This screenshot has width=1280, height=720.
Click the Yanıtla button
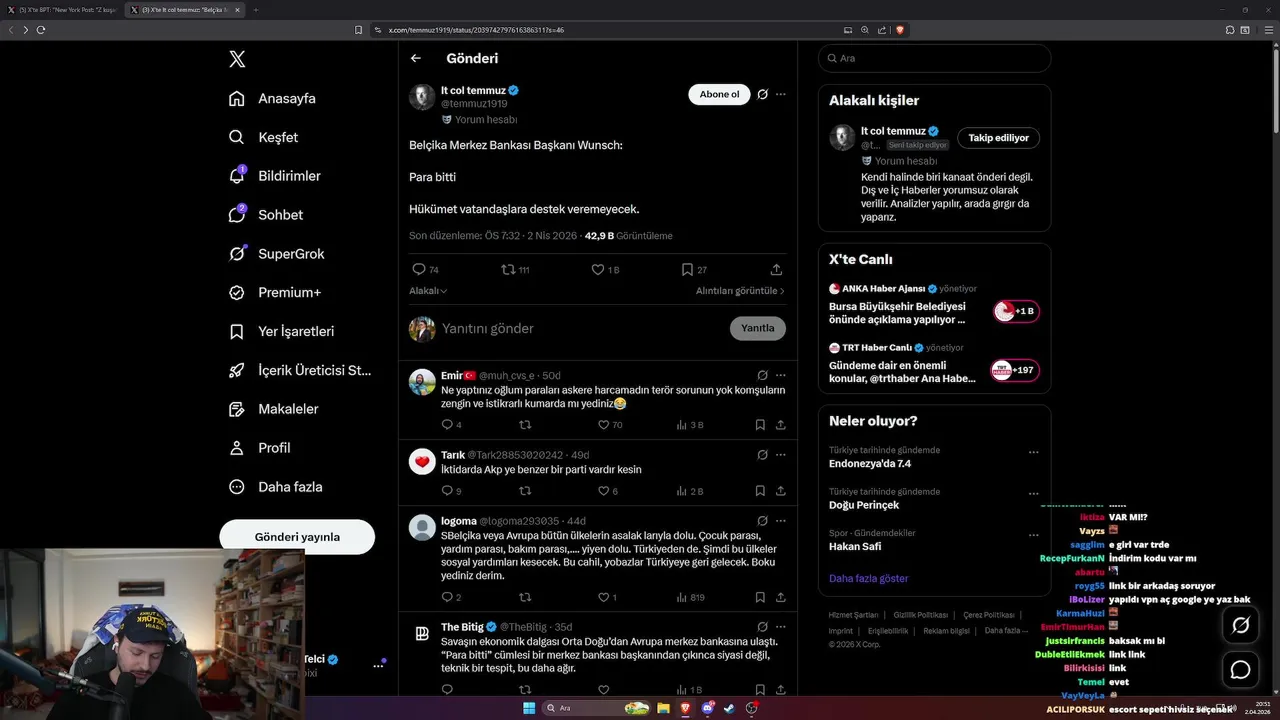pyautogui.click(x=758, y=328)
